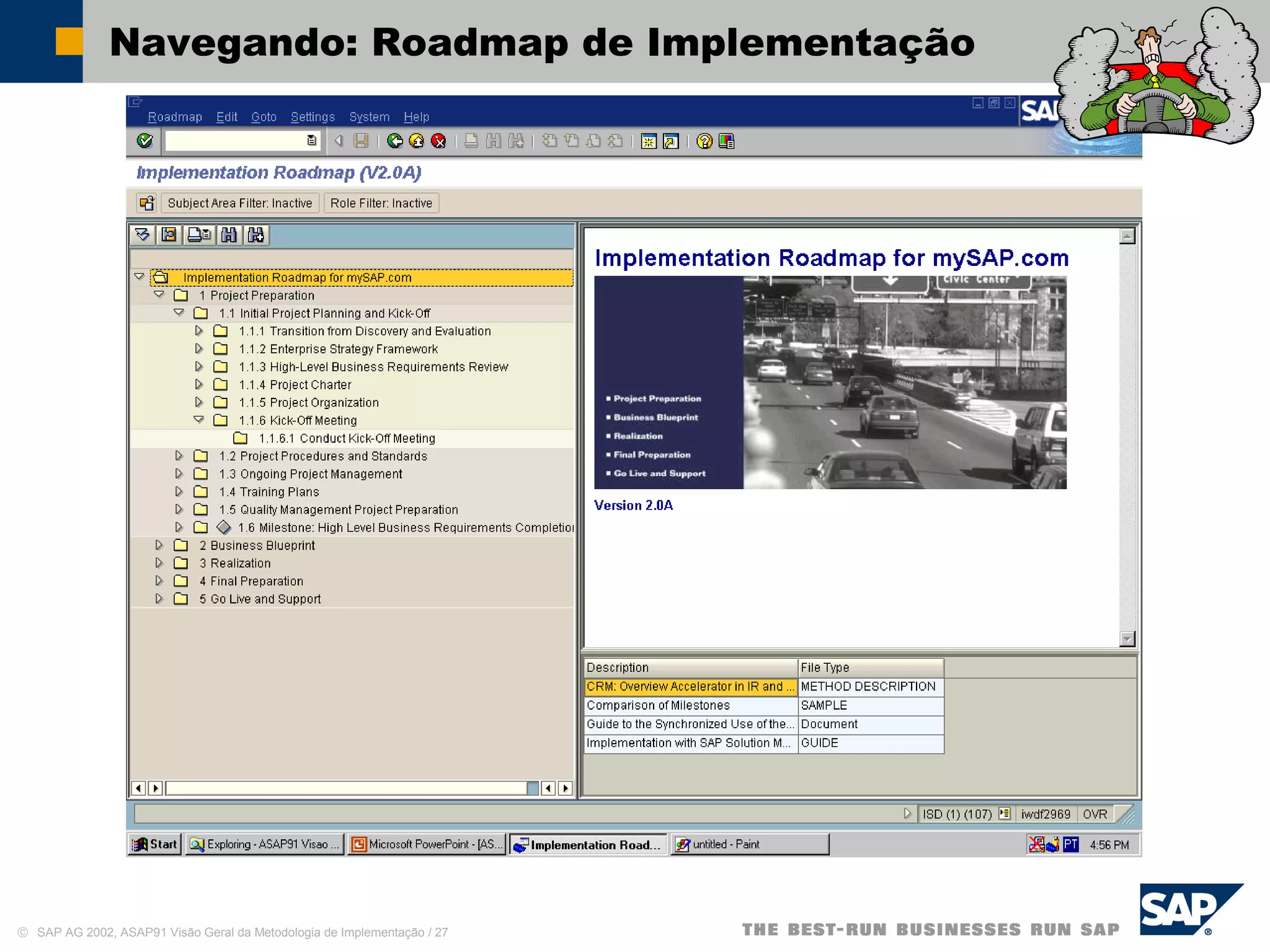1270x952 pixels.
Task: Click the green checkmark Enter icon
Action: click(x=144, y=141)
